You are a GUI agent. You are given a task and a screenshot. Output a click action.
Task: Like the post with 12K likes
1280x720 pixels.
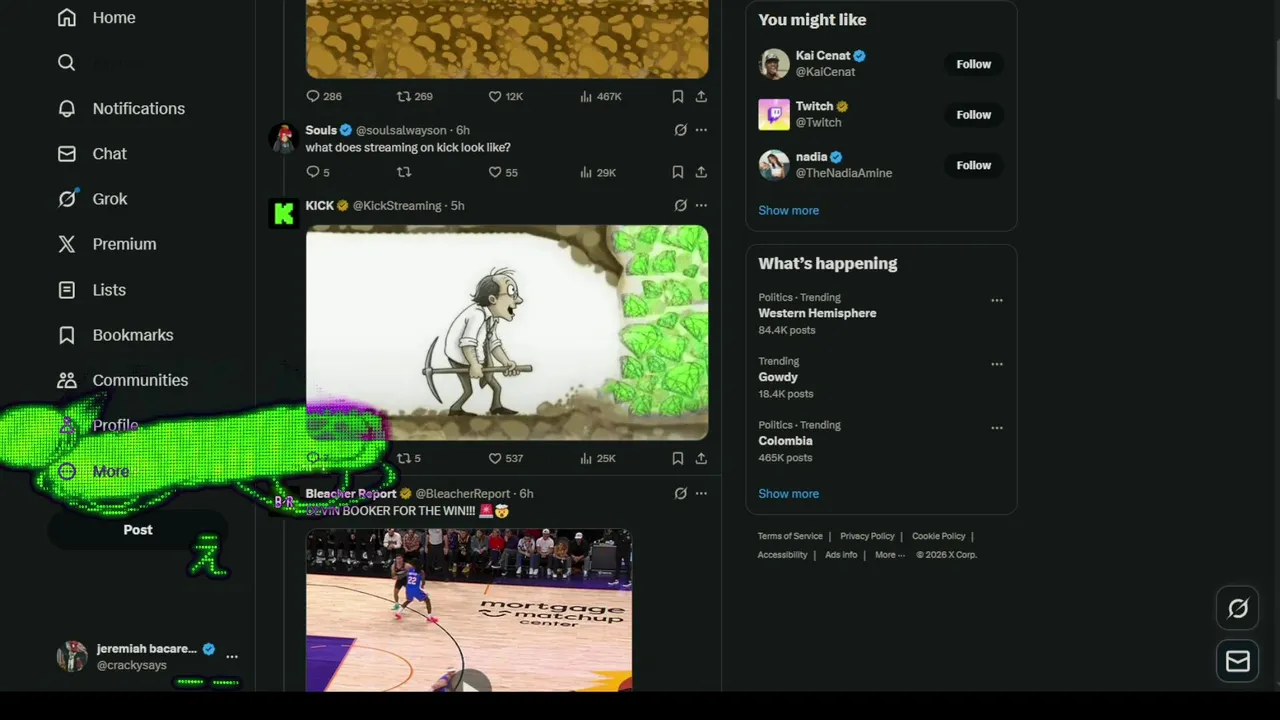tap(505, 96)
